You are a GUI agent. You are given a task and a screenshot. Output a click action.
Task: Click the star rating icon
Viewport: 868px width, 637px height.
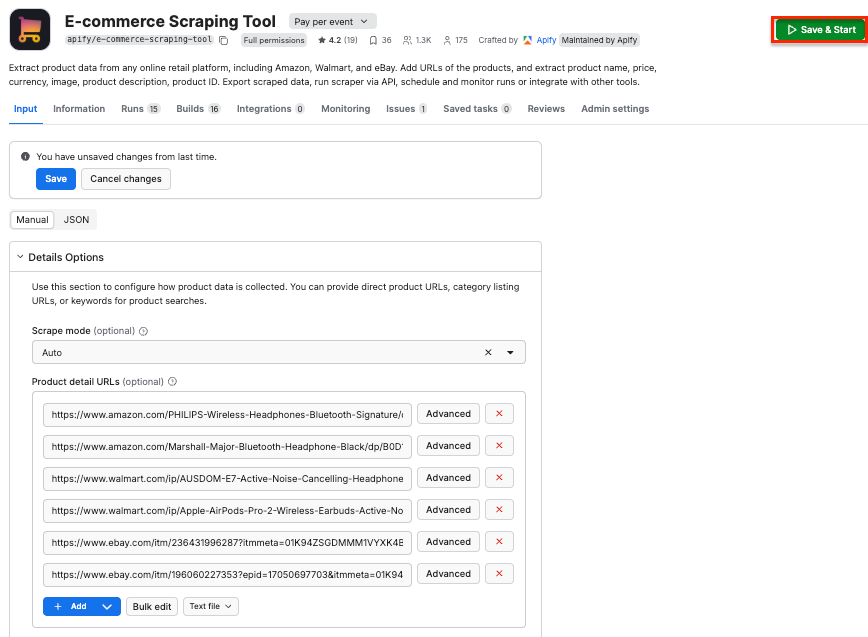(x=321, y=40)
